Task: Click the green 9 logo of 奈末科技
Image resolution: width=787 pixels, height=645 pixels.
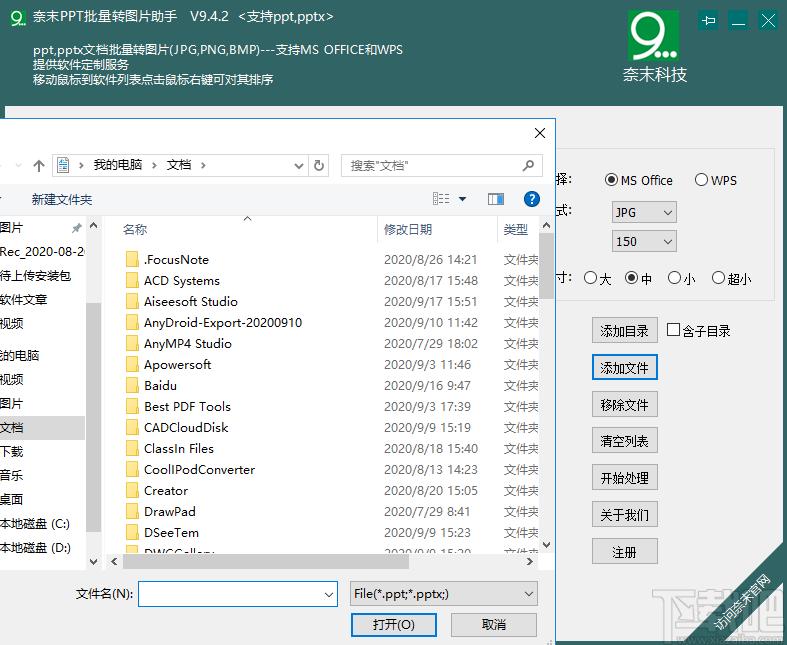Action: 653,36
